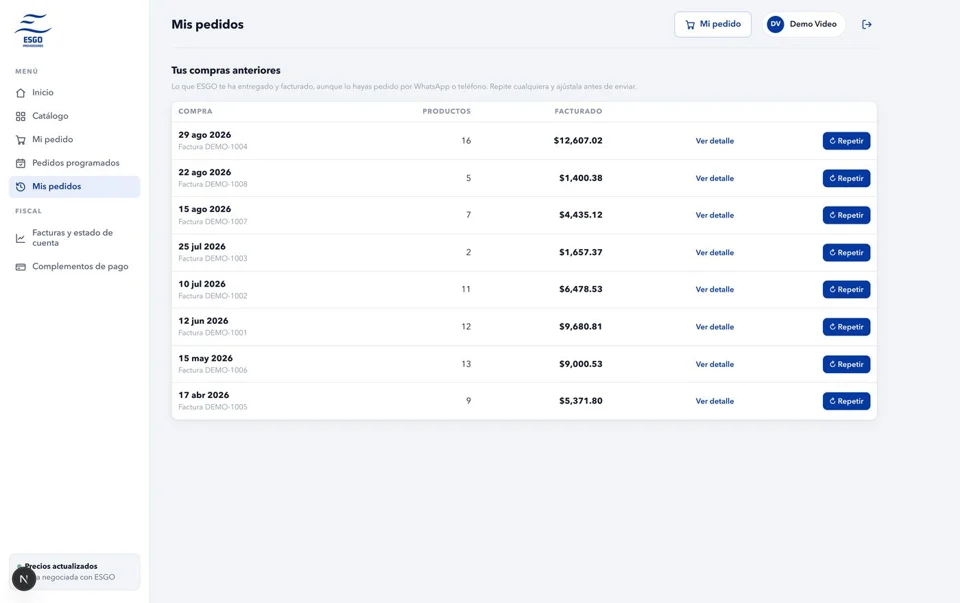Click the Mis pedidos page title

[208, 24]
